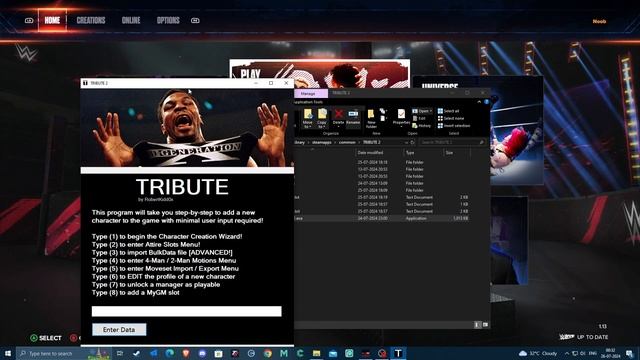Open the weather widget showing Cloudy
The image size is (640, 360).
pyautogui.click(x=538, y=353)
